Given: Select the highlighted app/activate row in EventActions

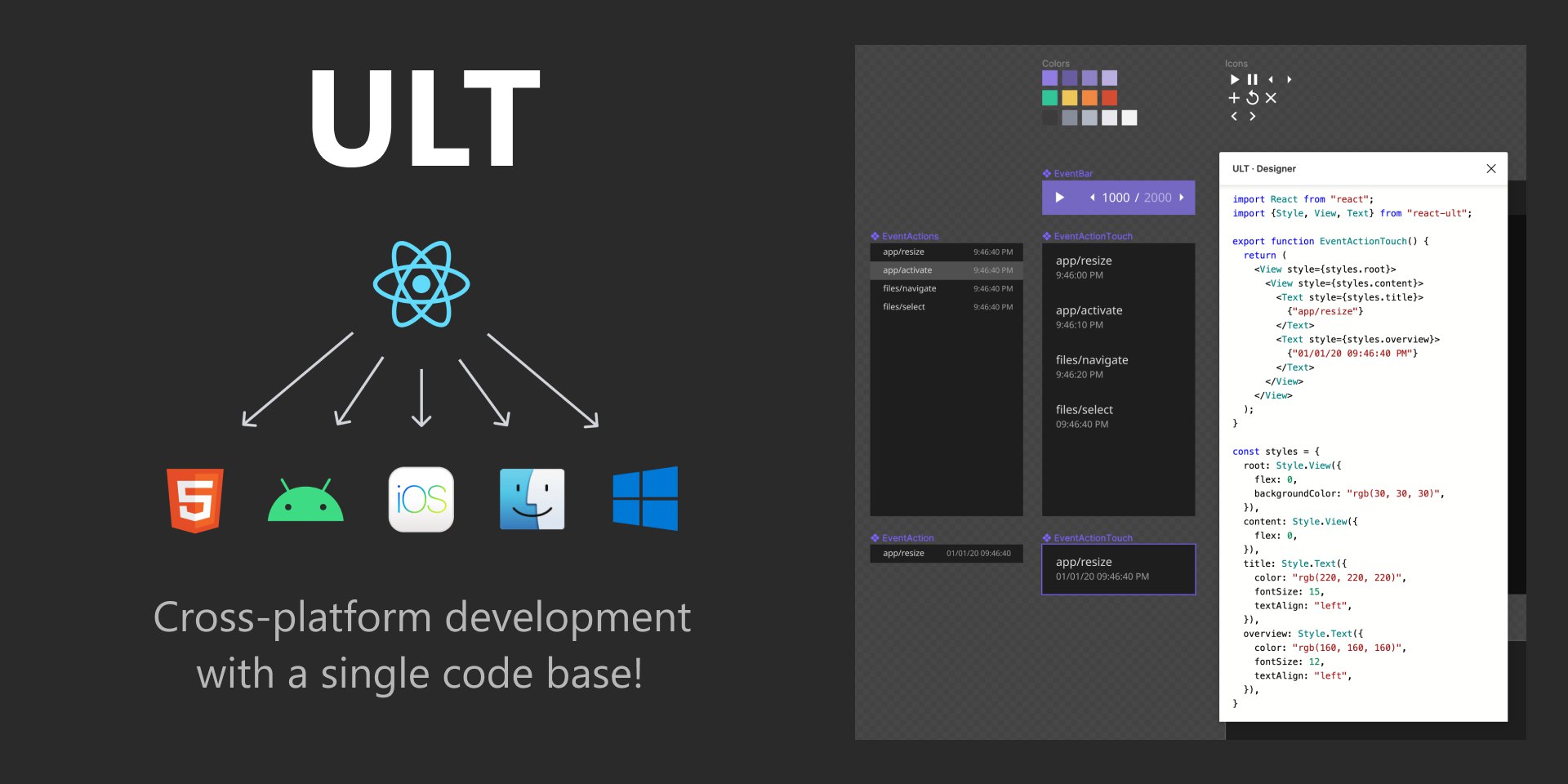Looking at the screenshot, I should coord(947,270).
